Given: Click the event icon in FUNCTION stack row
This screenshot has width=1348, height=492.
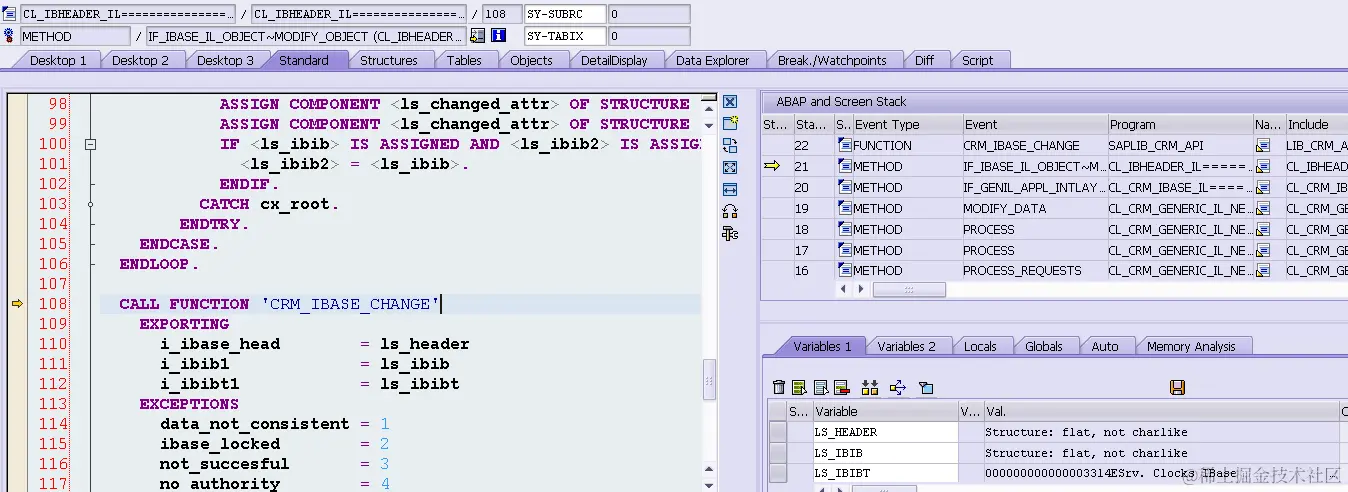Looking at the screenshot, I should click(845, 146).
